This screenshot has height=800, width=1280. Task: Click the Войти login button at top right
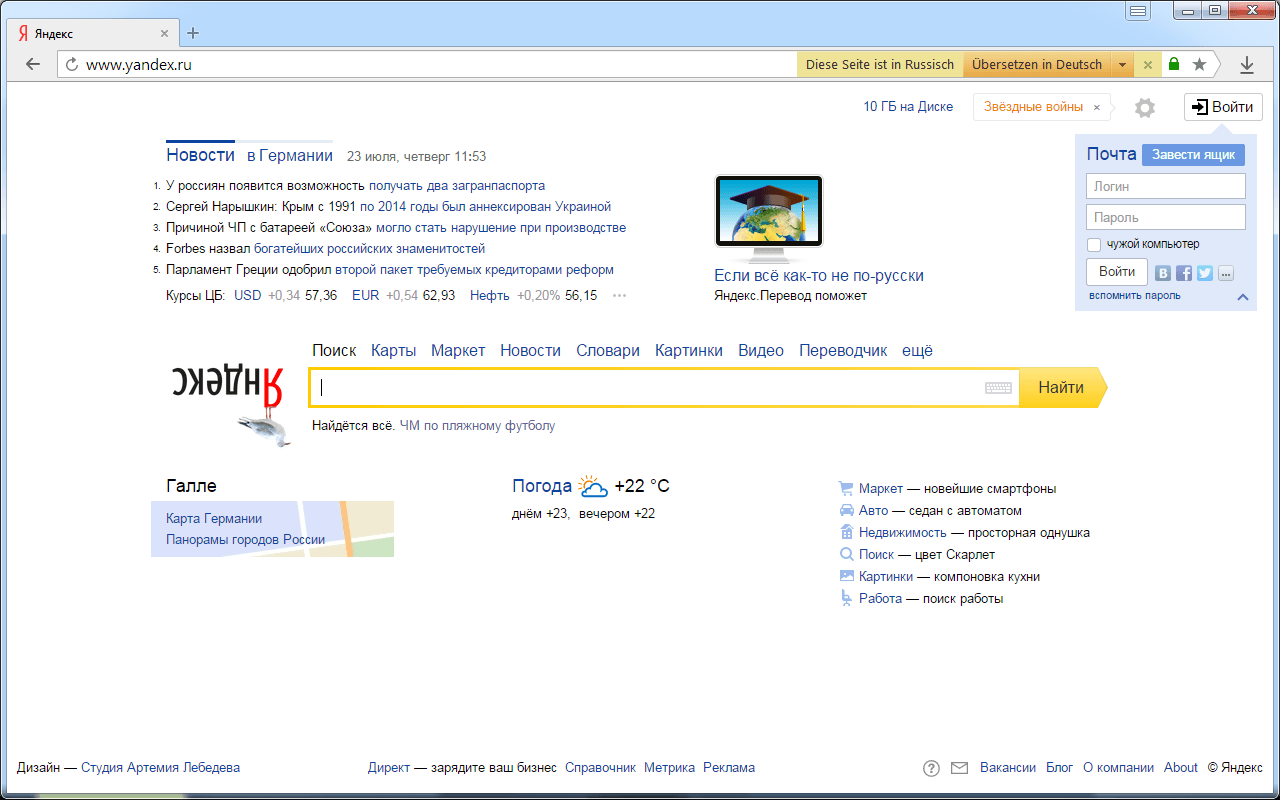pyautogui.click(x=1223, y=107)
